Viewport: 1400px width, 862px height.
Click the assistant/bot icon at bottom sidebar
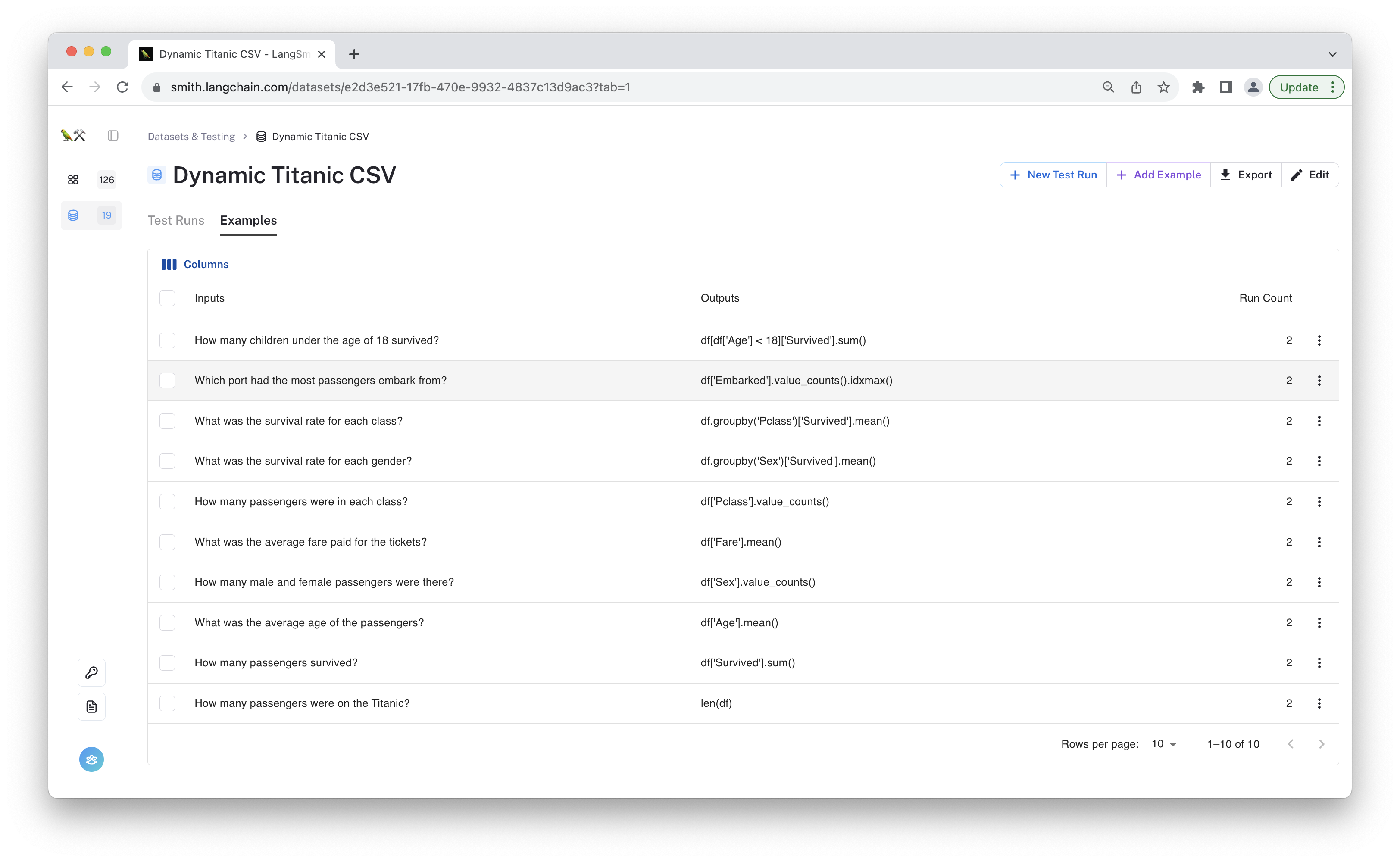(x=91, y=760)
